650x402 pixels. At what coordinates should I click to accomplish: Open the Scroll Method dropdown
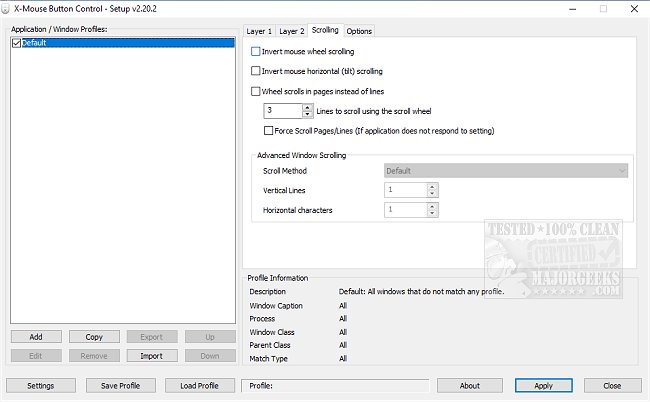click(x=506, y=171)
